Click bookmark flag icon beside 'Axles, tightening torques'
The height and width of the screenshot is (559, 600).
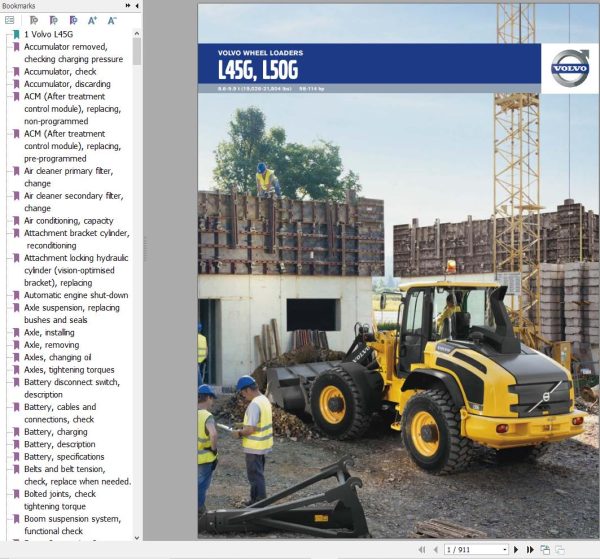click(x=16, y=370)
